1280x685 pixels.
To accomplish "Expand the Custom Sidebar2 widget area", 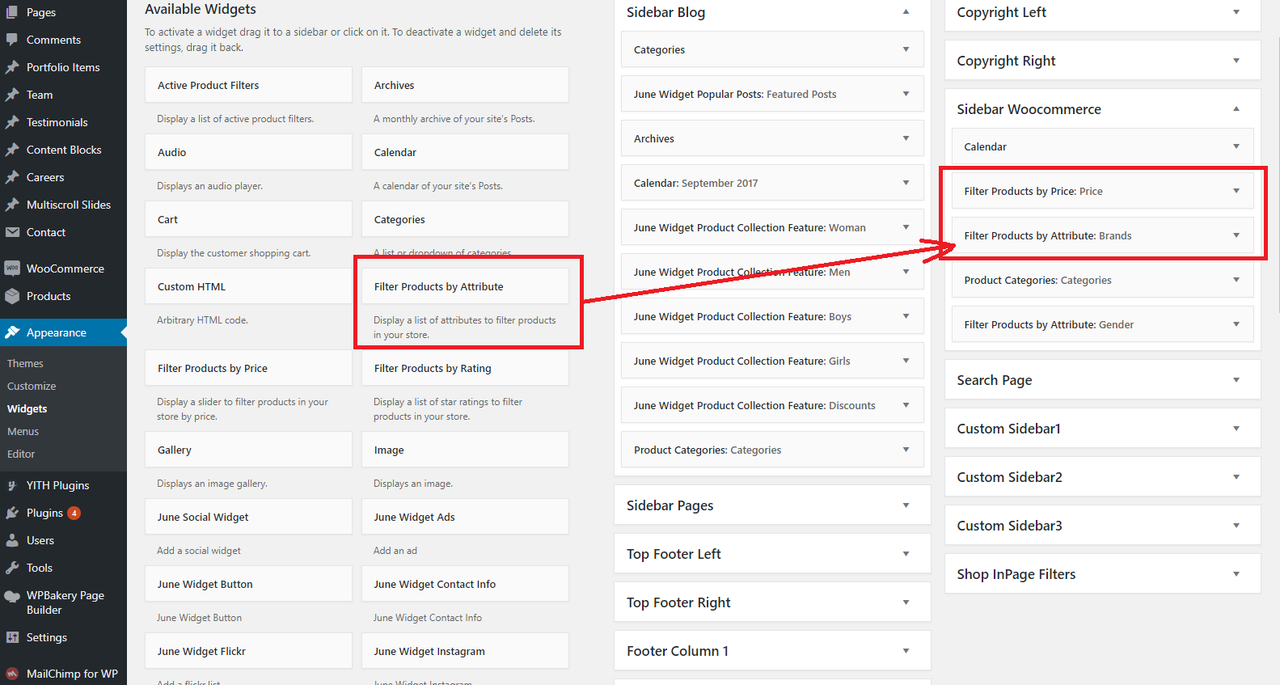I will (1236, 477).
